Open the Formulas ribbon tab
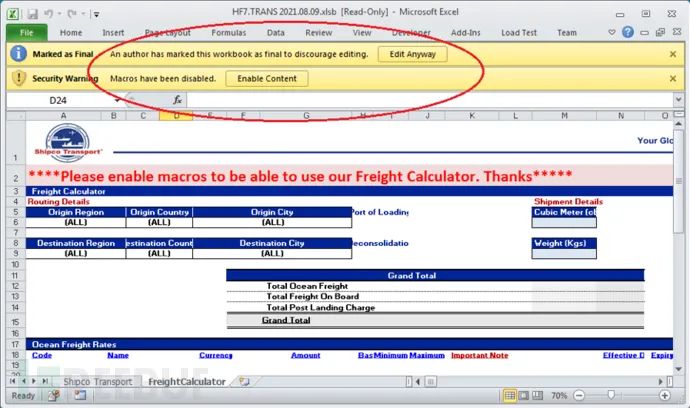 (x=228, y=33)
